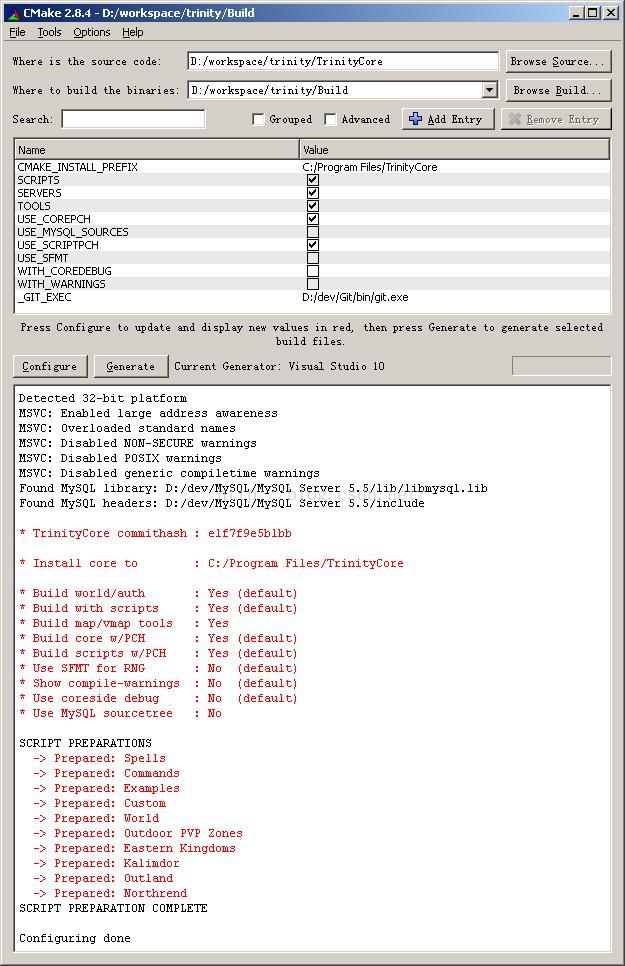Select the USE_MYSQL_SOURCES entry name
This screenshot has height=966, width=625.
73,232
